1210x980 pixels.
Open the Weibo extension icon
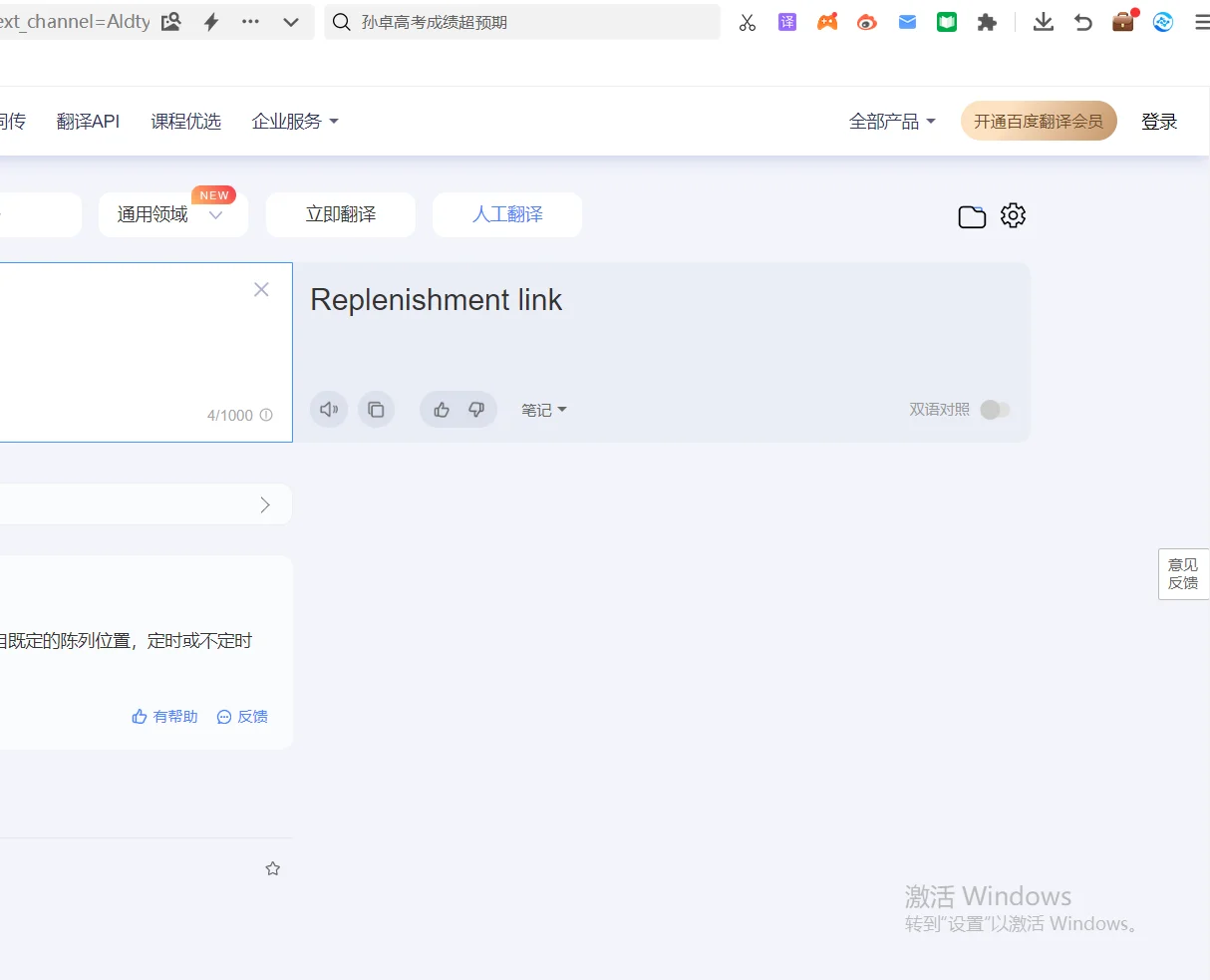pos(867,22)
